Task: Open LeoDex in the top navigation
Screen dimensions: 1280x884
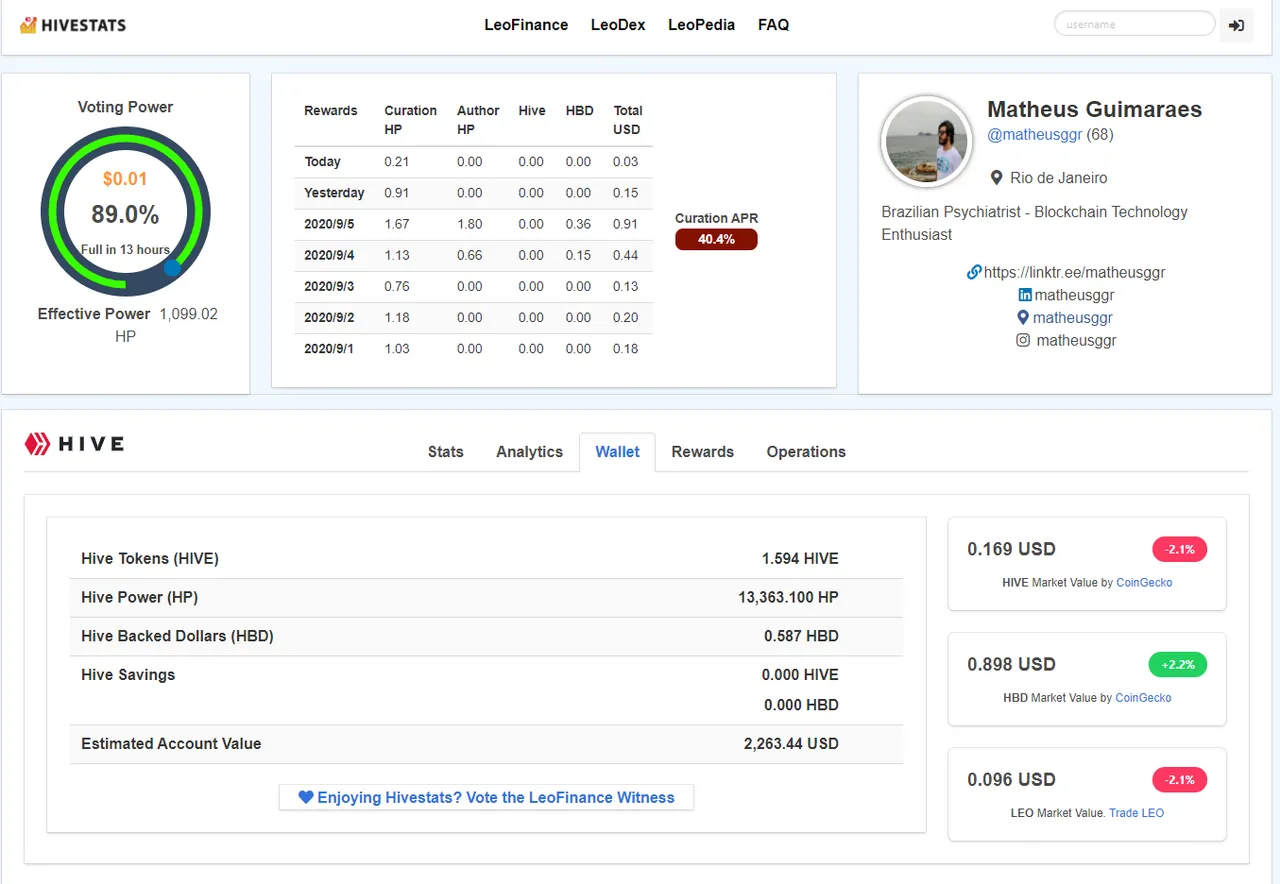Action: pos(618,25)
